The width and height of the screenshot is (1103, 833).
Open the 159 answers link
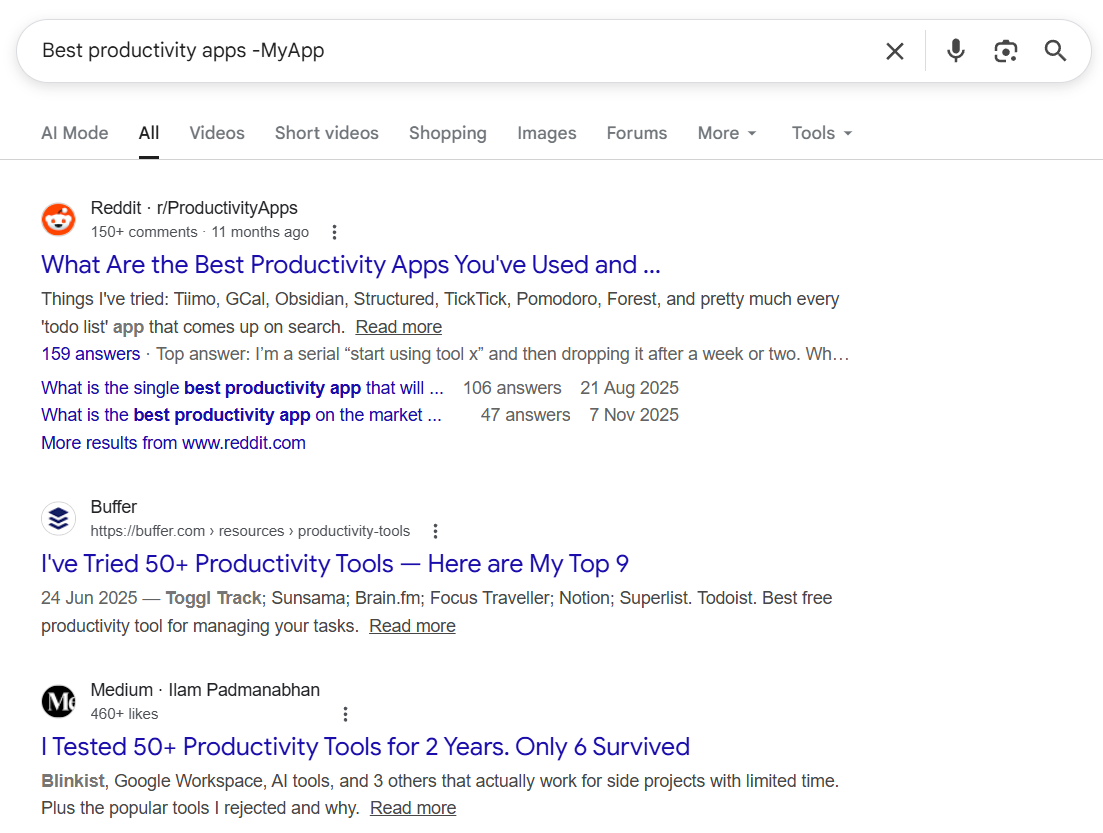click(90, 353)
